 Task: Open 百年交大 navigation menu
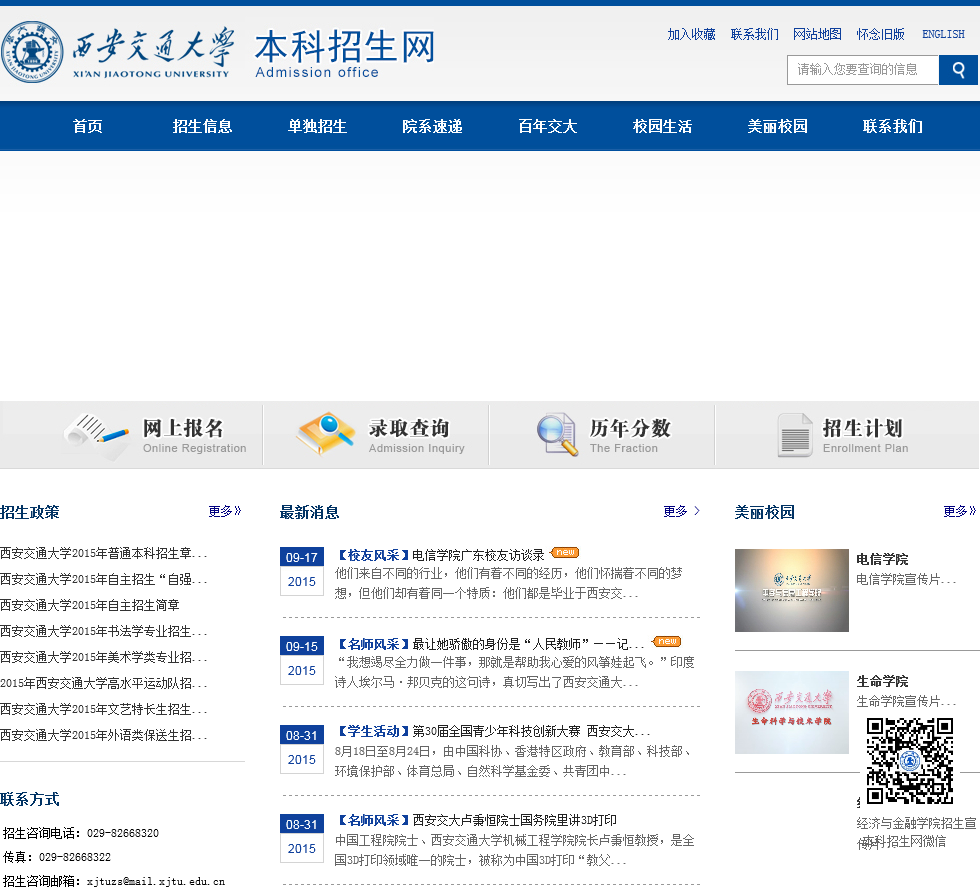coord(548,126)
